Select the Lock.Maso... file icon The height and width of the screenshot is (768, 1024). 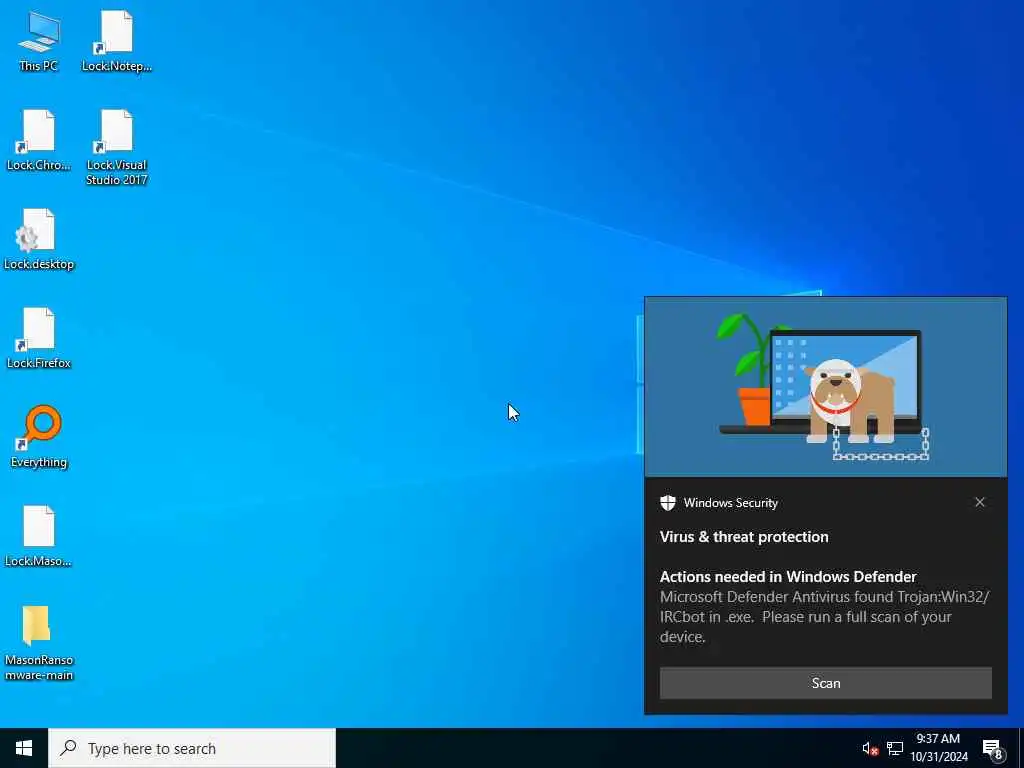[x=39, y=537]
